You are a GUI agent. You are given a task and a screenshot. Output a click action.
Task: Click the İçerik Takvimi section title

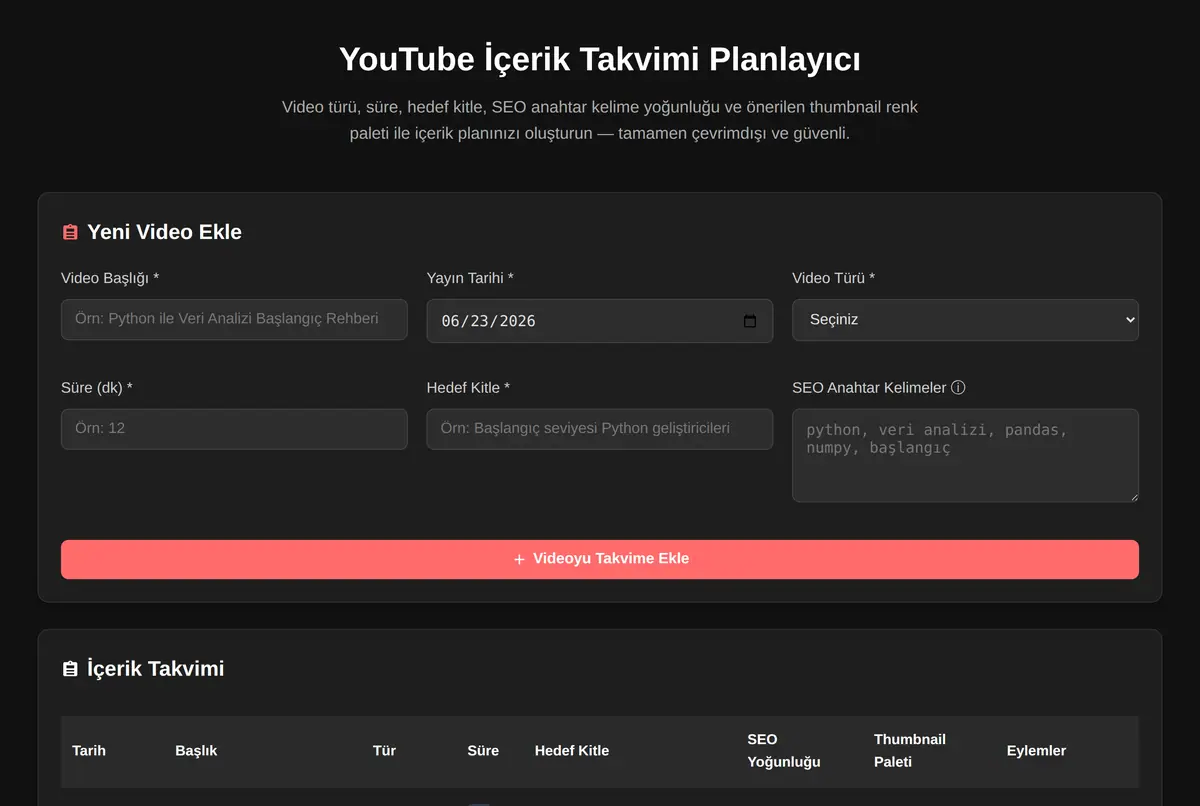156,669
